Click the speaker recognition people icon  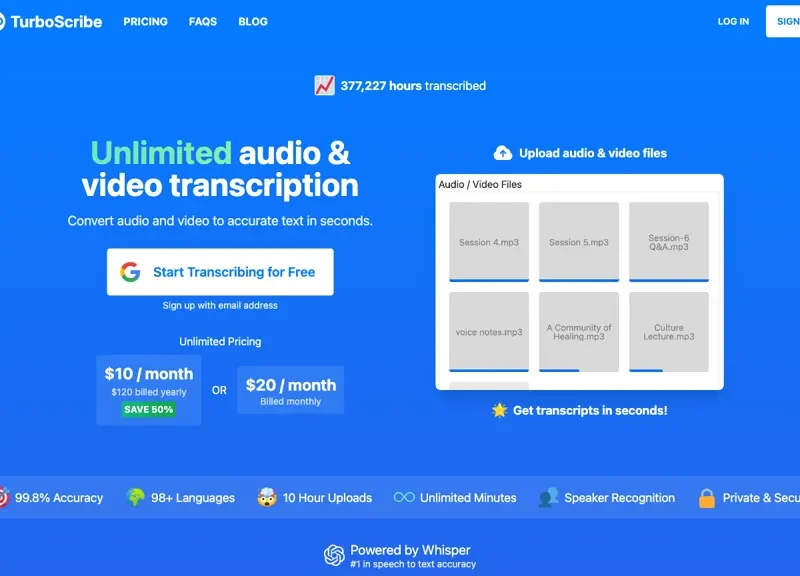tap(548, 497)
